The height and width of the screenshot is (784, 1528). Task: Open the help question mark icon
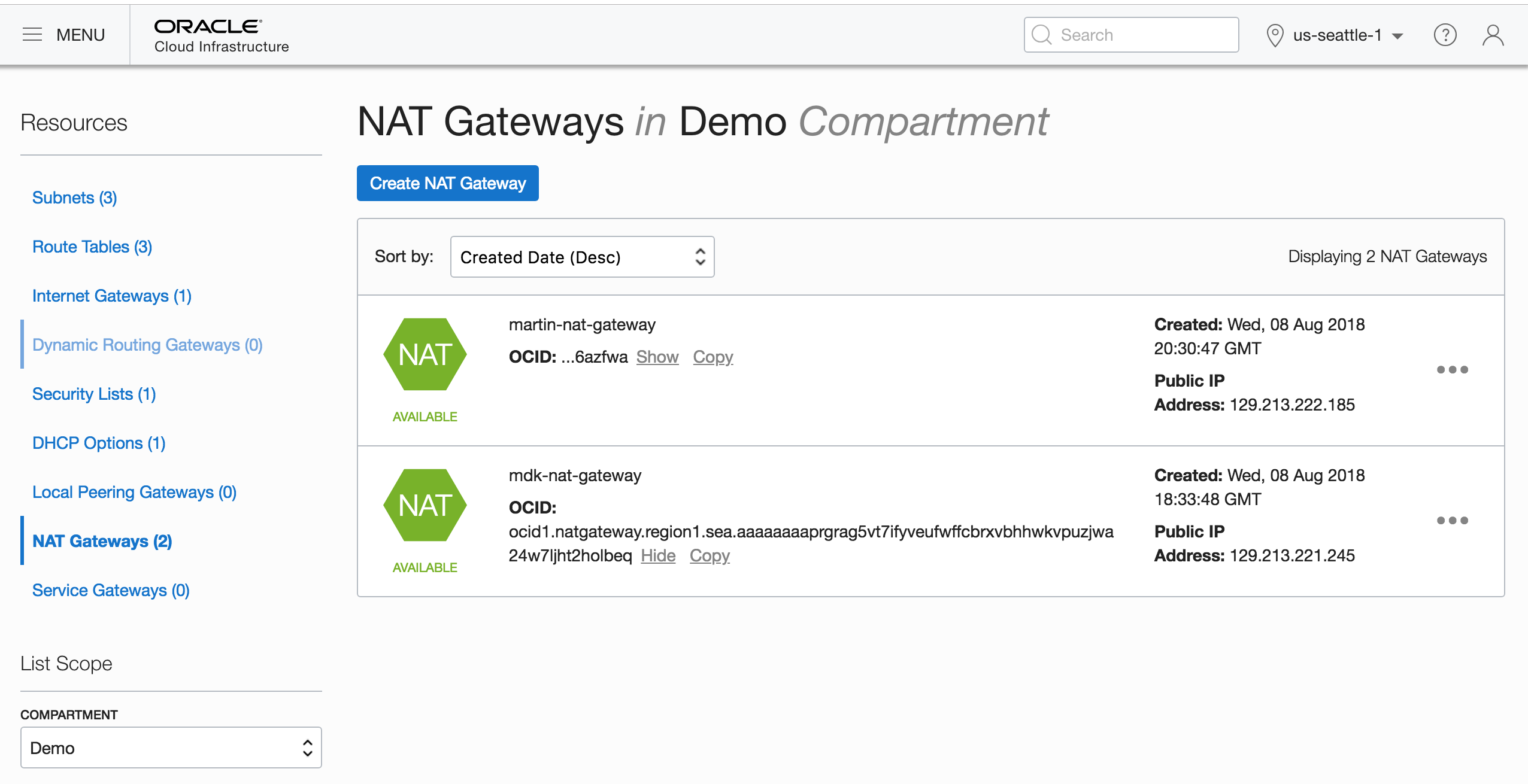coord(1445,35)
